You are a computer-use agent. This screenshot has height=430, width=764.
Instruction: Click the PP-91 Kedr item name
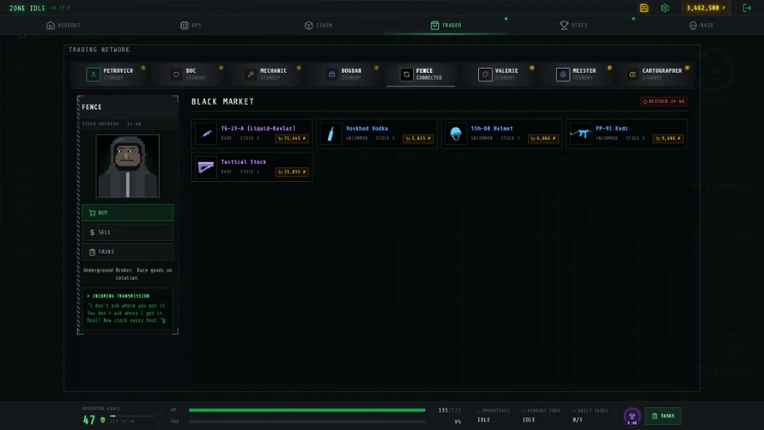click(611, 129)
